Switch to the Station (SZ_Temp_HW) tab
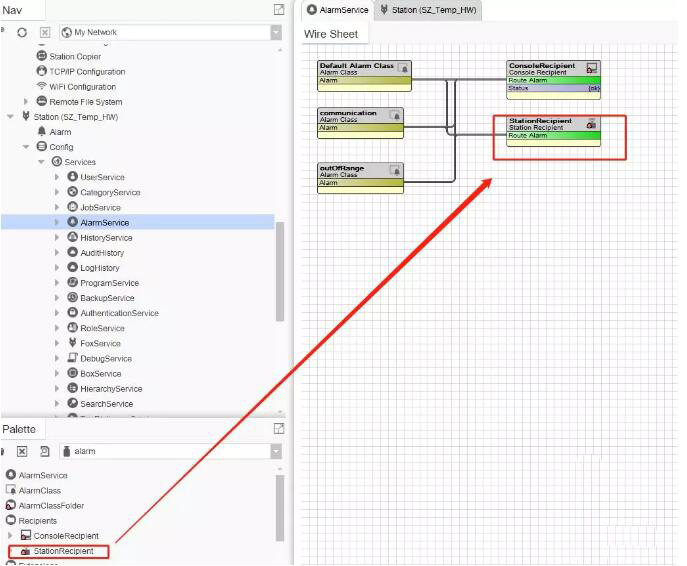 [428, 10]
